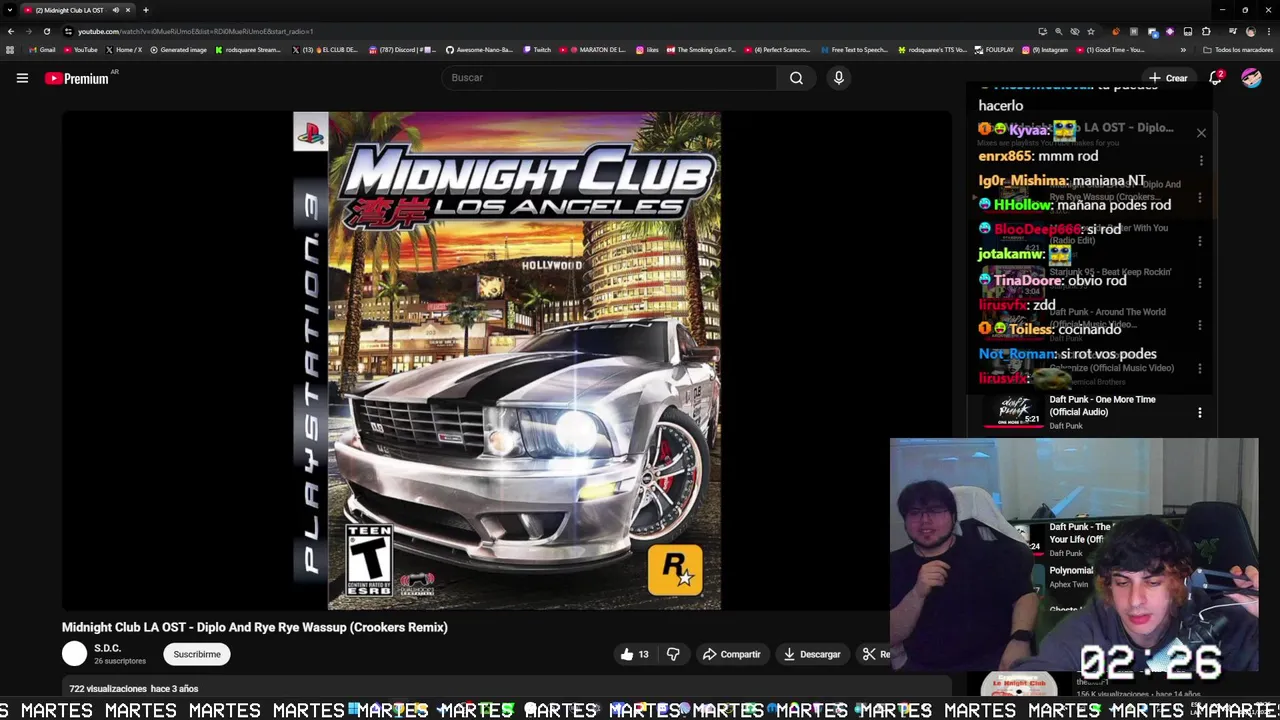The width and height of the screenshot is (1280, 720).
Task: Click the S.D.C. channel avatar
Action: coord(75,654)
